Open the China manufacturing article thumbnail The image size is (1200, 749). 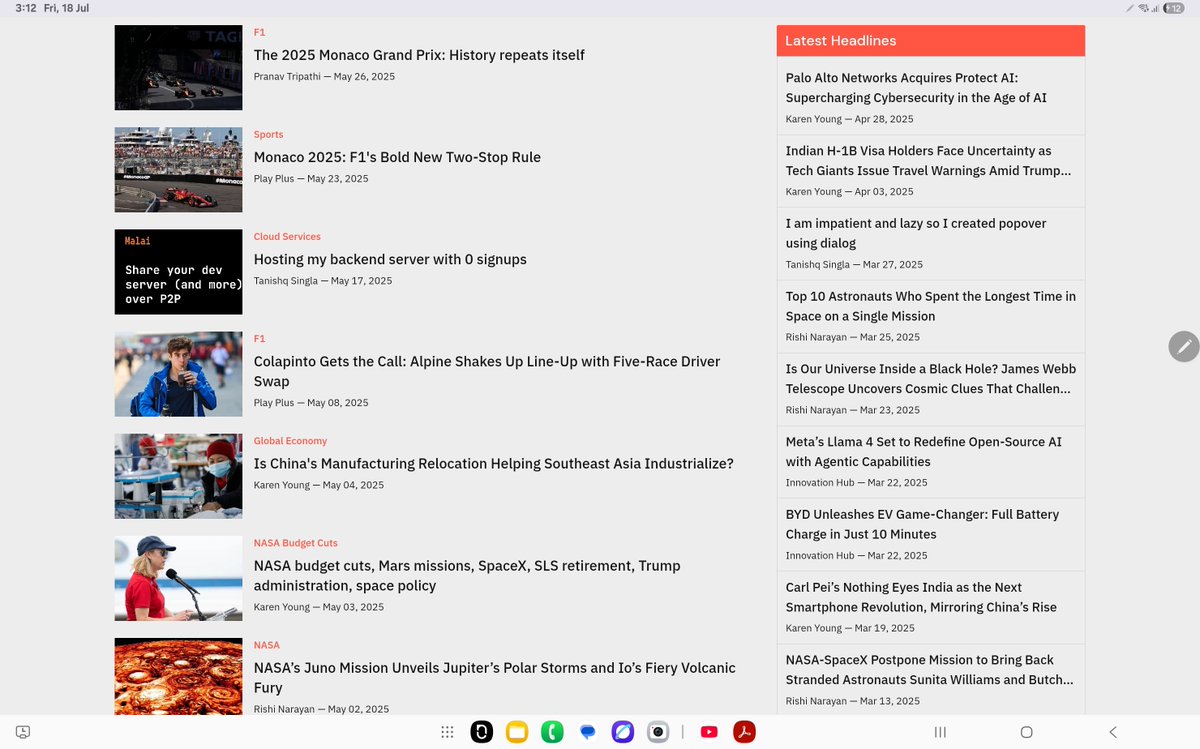pos(178,476)
